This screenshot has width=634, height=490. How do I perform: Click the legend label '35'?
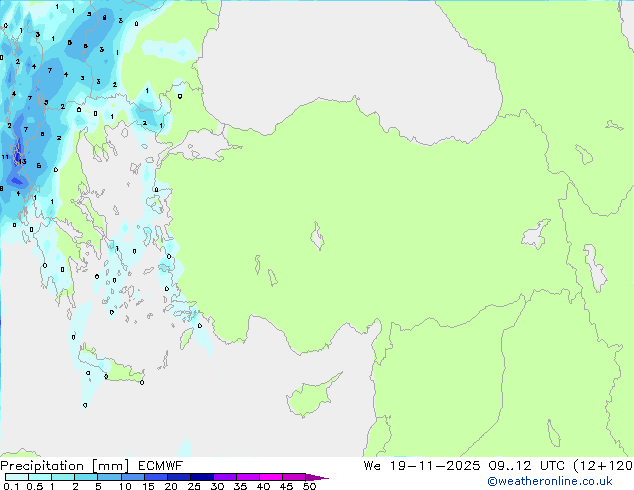(x=240, y=486)
